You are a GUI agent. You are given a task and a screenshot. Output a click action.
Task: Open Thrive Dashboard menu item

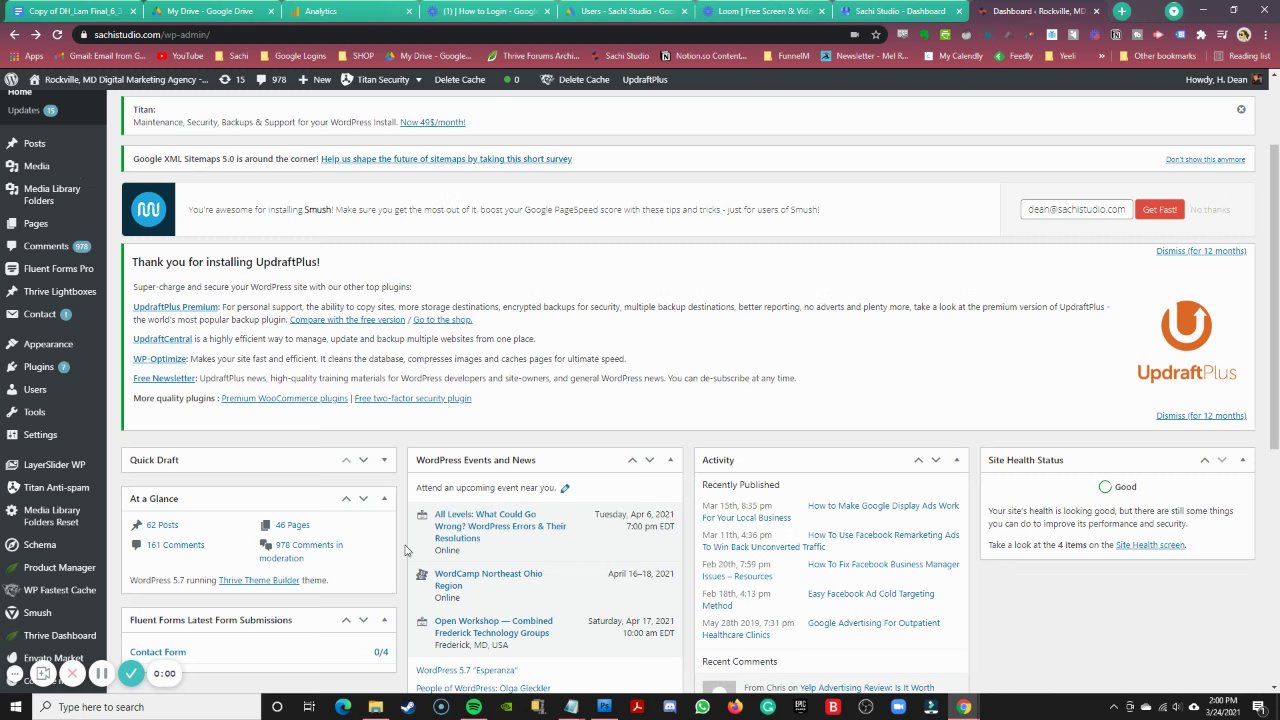(x=60, y=636)
